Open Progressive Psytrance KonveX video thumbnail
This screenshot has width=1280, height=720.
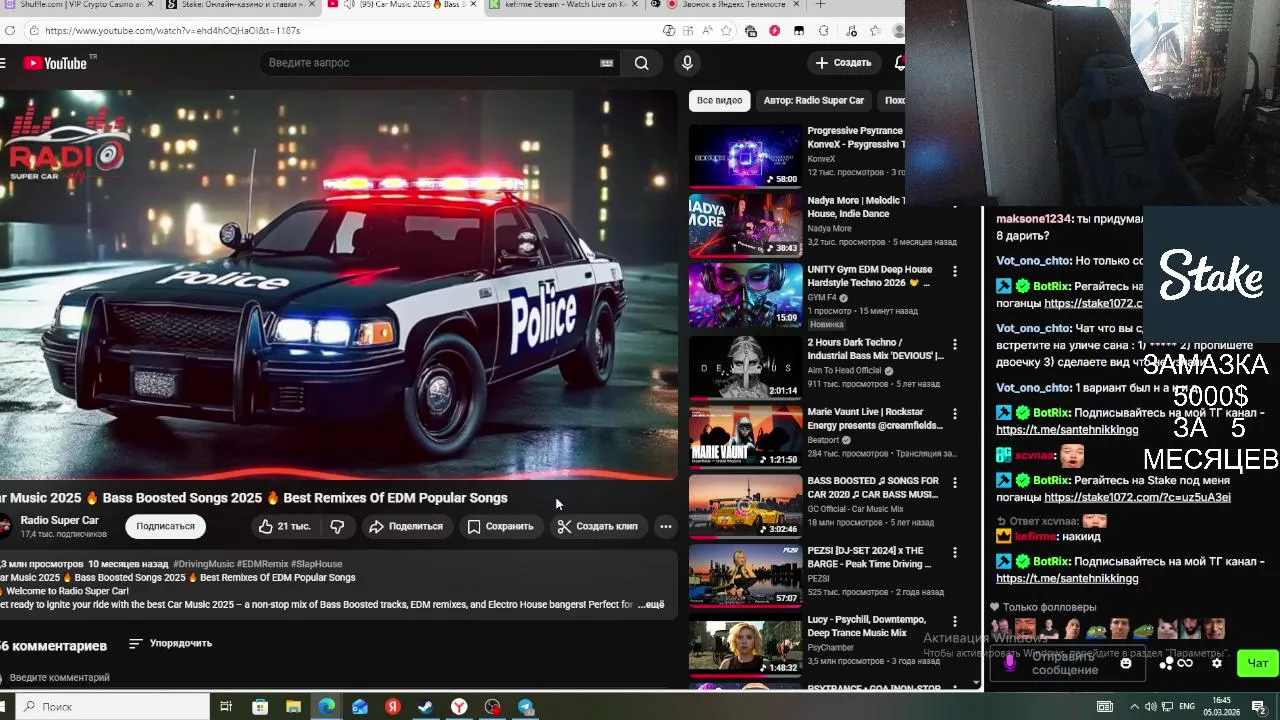(x=745, y=156)
